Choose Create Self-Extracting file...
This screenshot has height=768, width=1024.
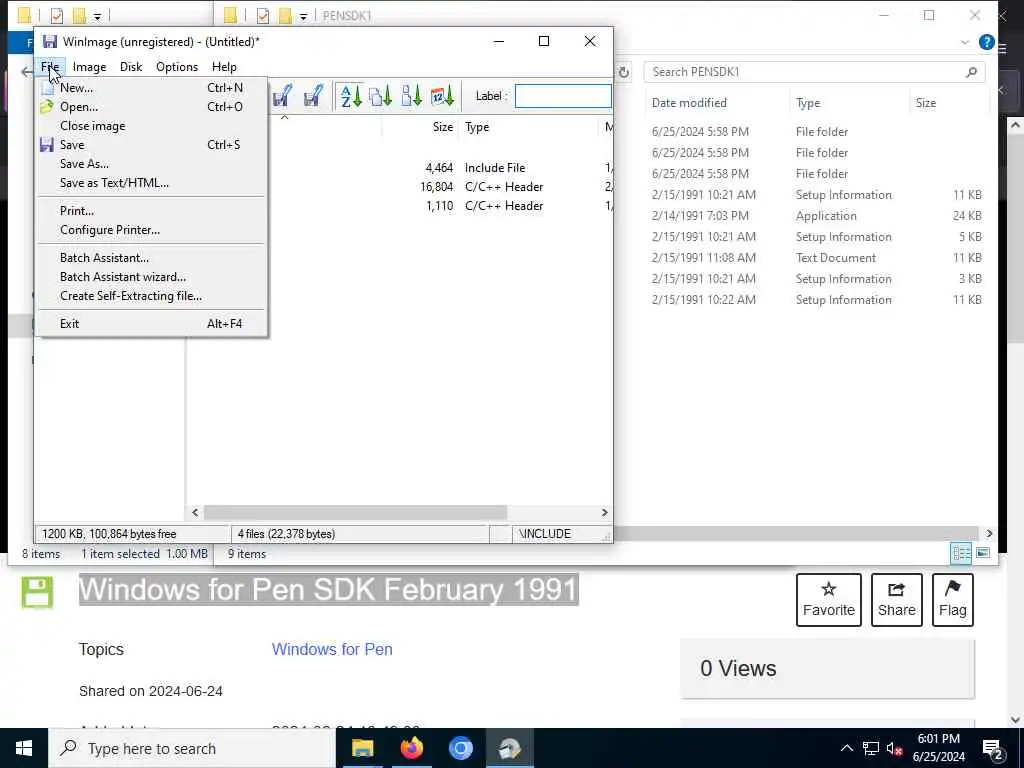152,295
